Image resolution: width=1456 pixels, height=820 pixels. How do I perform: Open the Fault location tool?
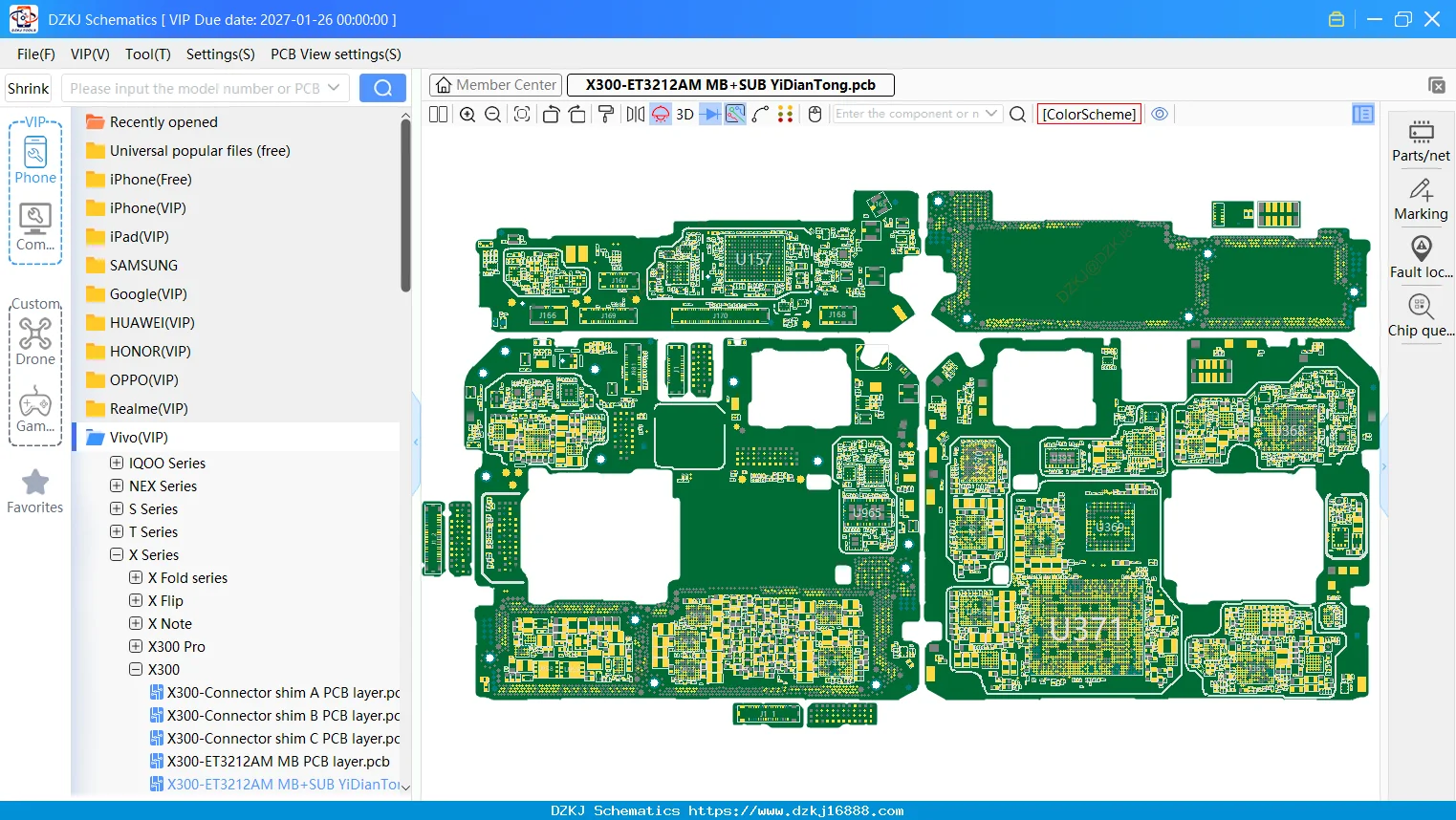pos(1421,258)
